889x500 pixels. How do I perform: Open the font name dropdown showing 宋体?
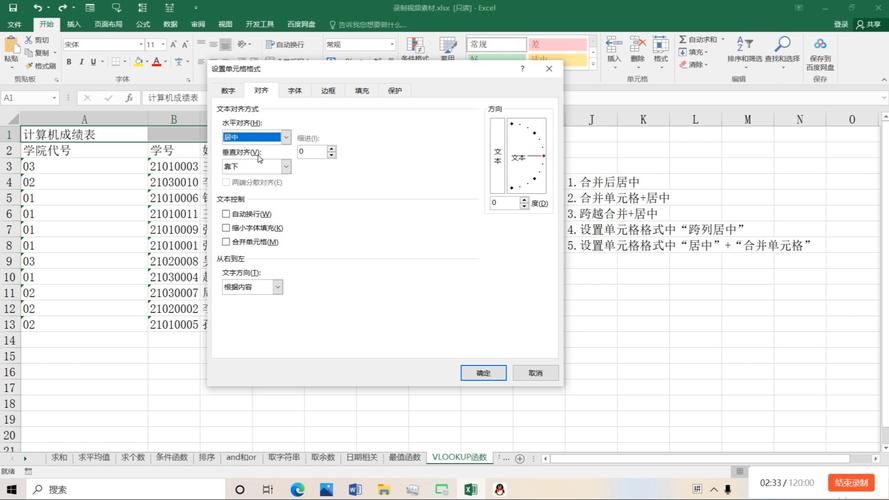point(141,44)
